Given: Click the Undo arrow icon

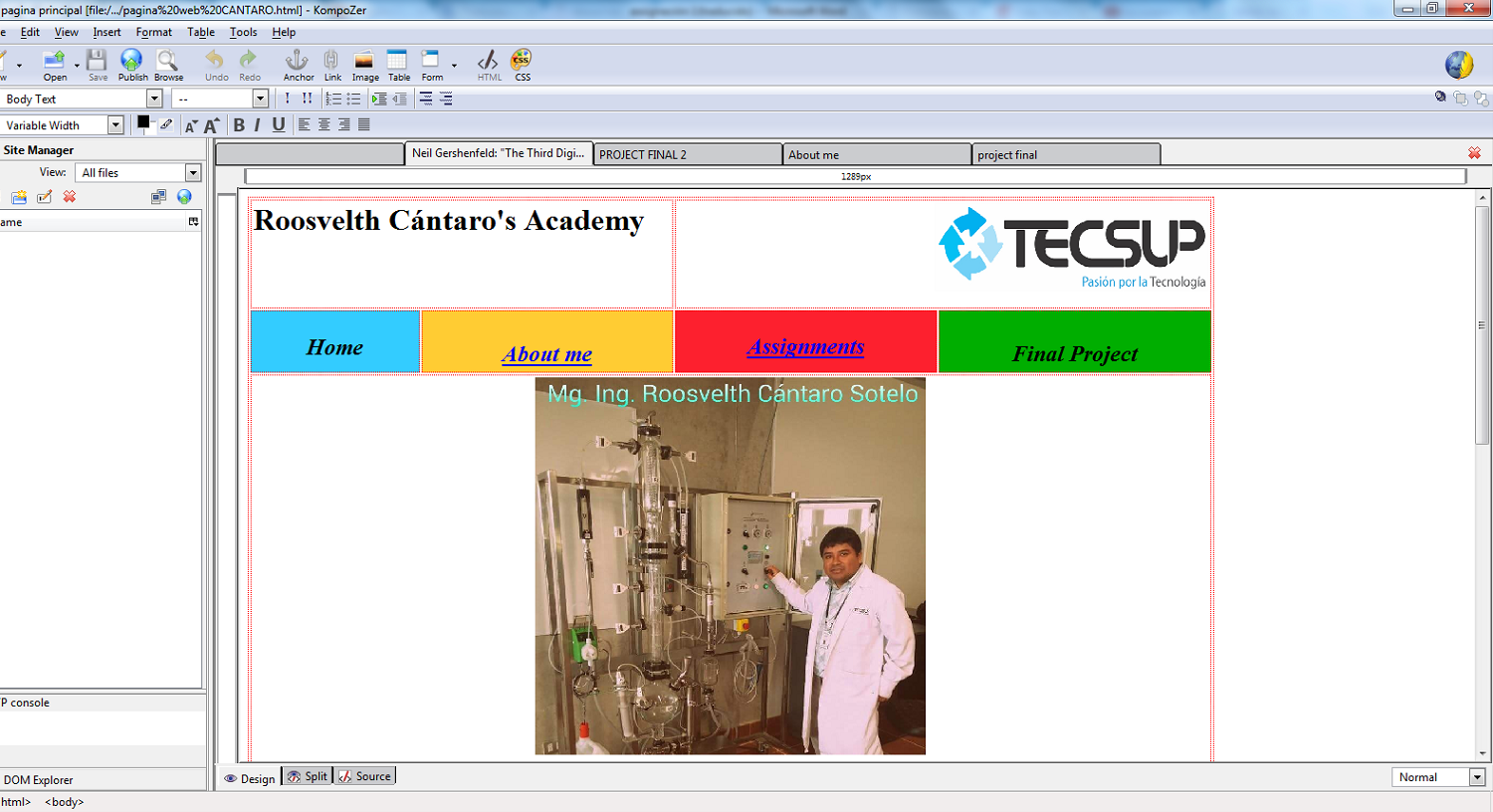Looking at the screenshot, I should [216, 65].
